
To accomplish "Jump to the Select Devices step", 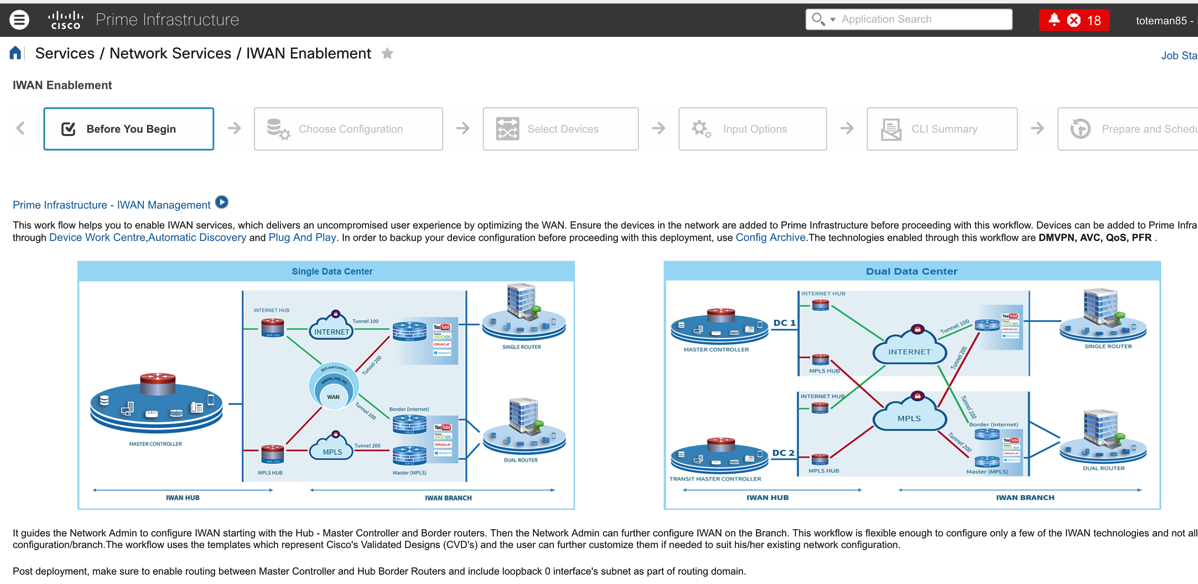I will coord(560,129).
